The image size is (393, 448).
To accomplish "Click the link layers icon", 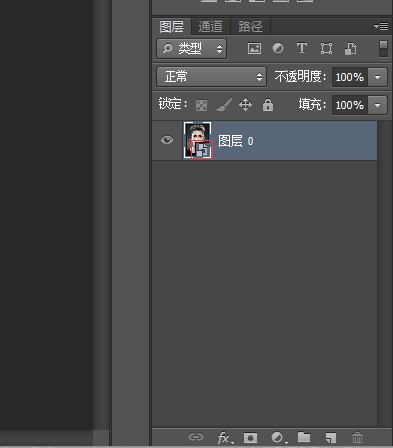I will 196,437.
